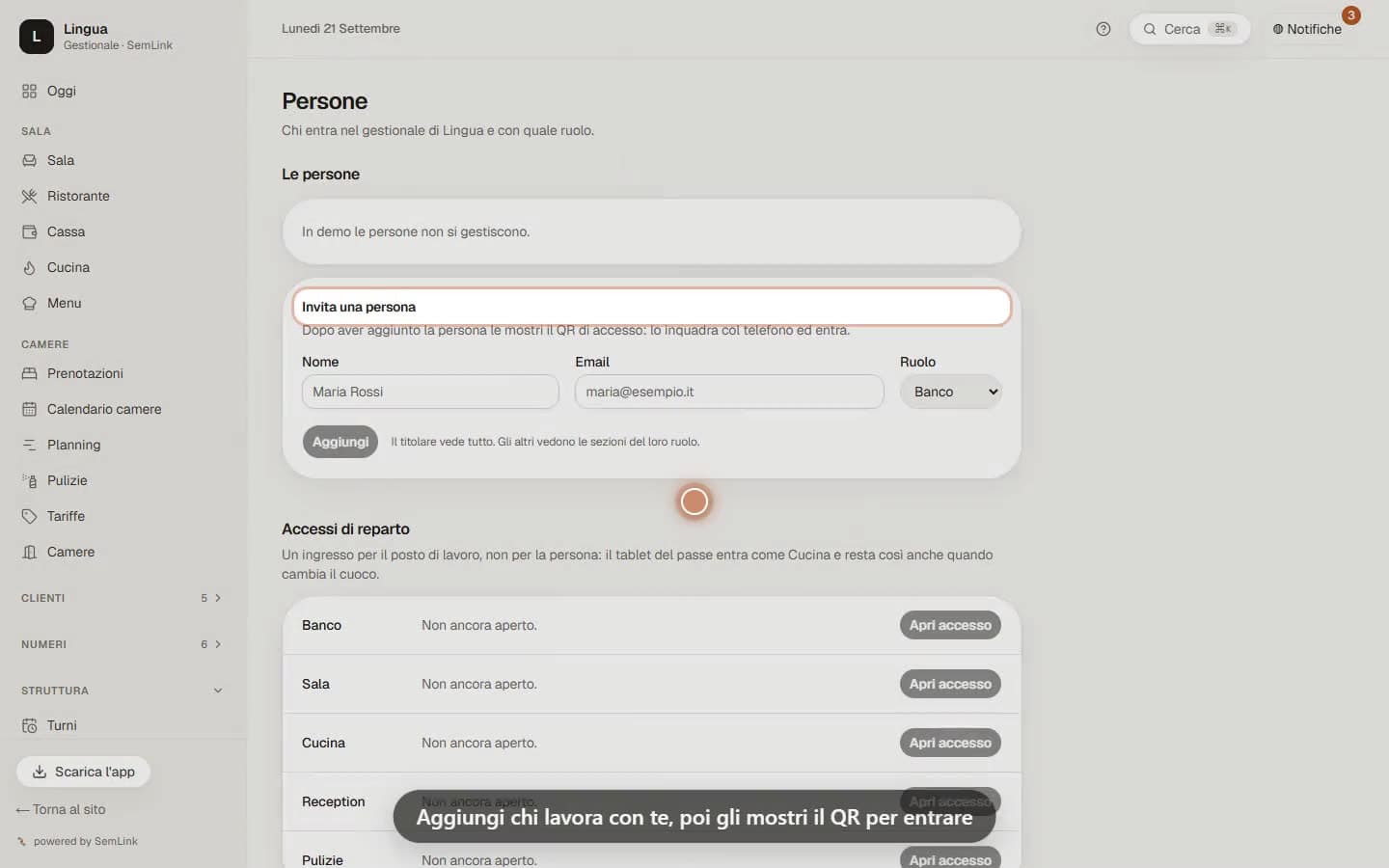The height and width of the screenshot is (868, 1389).
Task: Open the Ruolo dropdown showing Banco
Action: tap(951, 392)
